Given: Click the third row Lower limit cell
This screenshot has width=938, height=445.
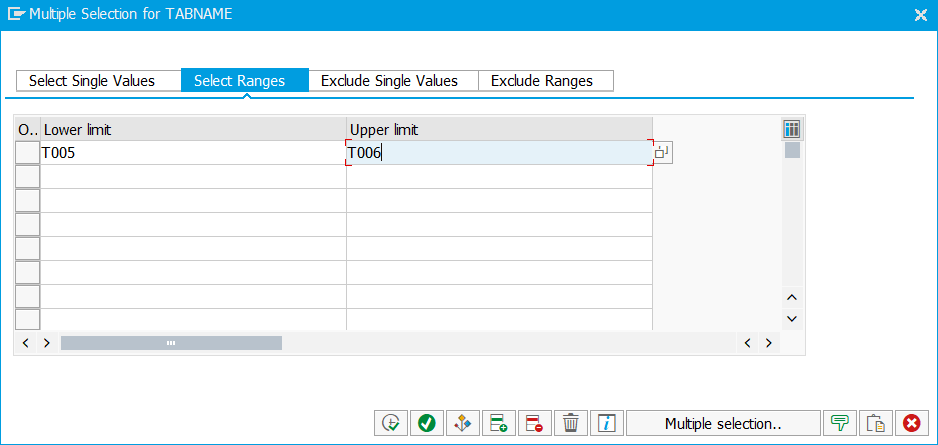Looking at the screenshot, I should (193, 201).
